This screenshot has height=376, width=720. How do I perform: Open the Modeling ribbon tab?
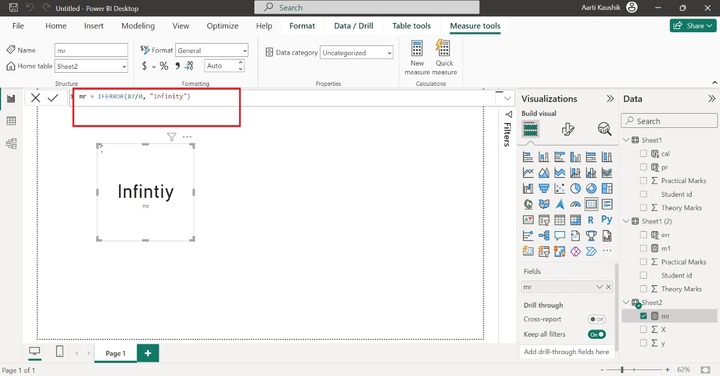coord(138,26)
